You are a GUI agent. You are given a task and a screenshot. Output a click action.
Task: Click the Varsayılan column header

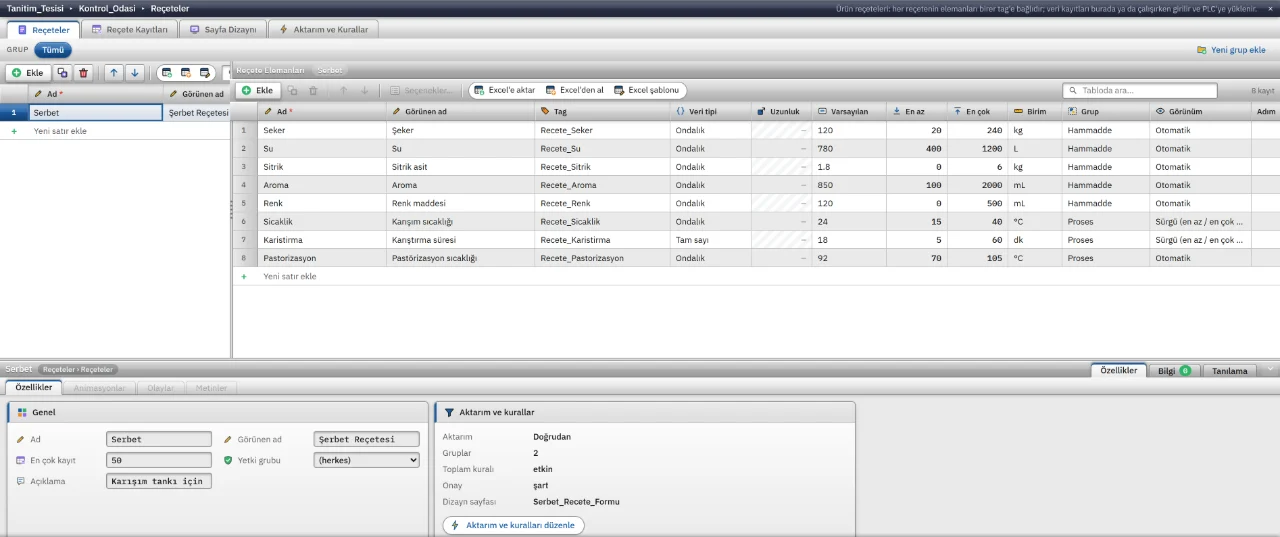point(849,111)
